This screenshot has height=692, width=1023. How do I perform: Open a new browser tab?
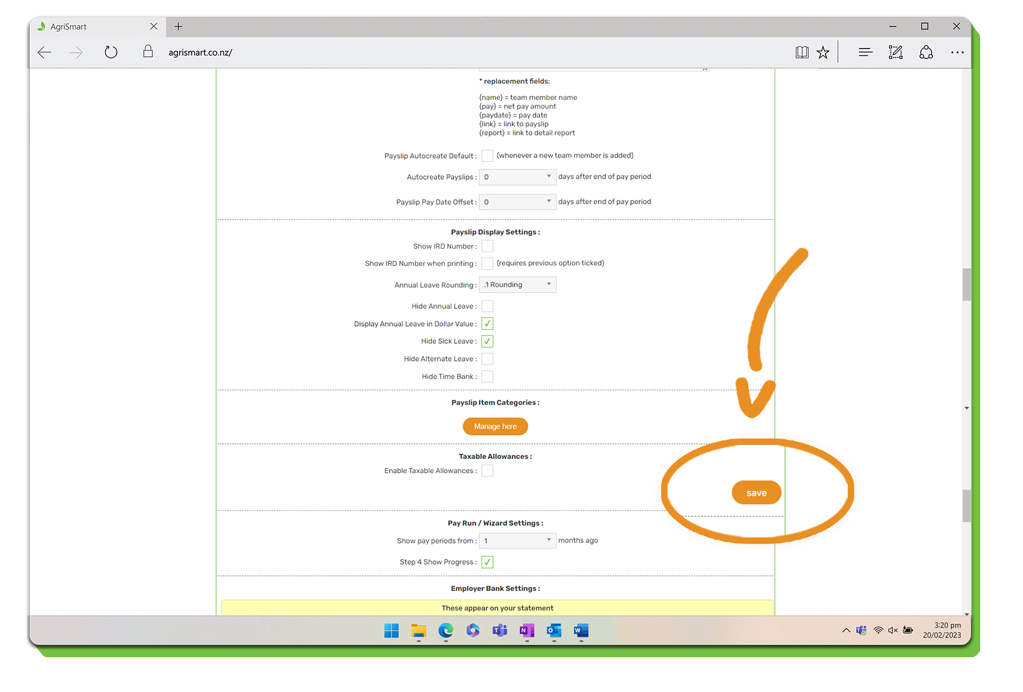tap(178, 26)
